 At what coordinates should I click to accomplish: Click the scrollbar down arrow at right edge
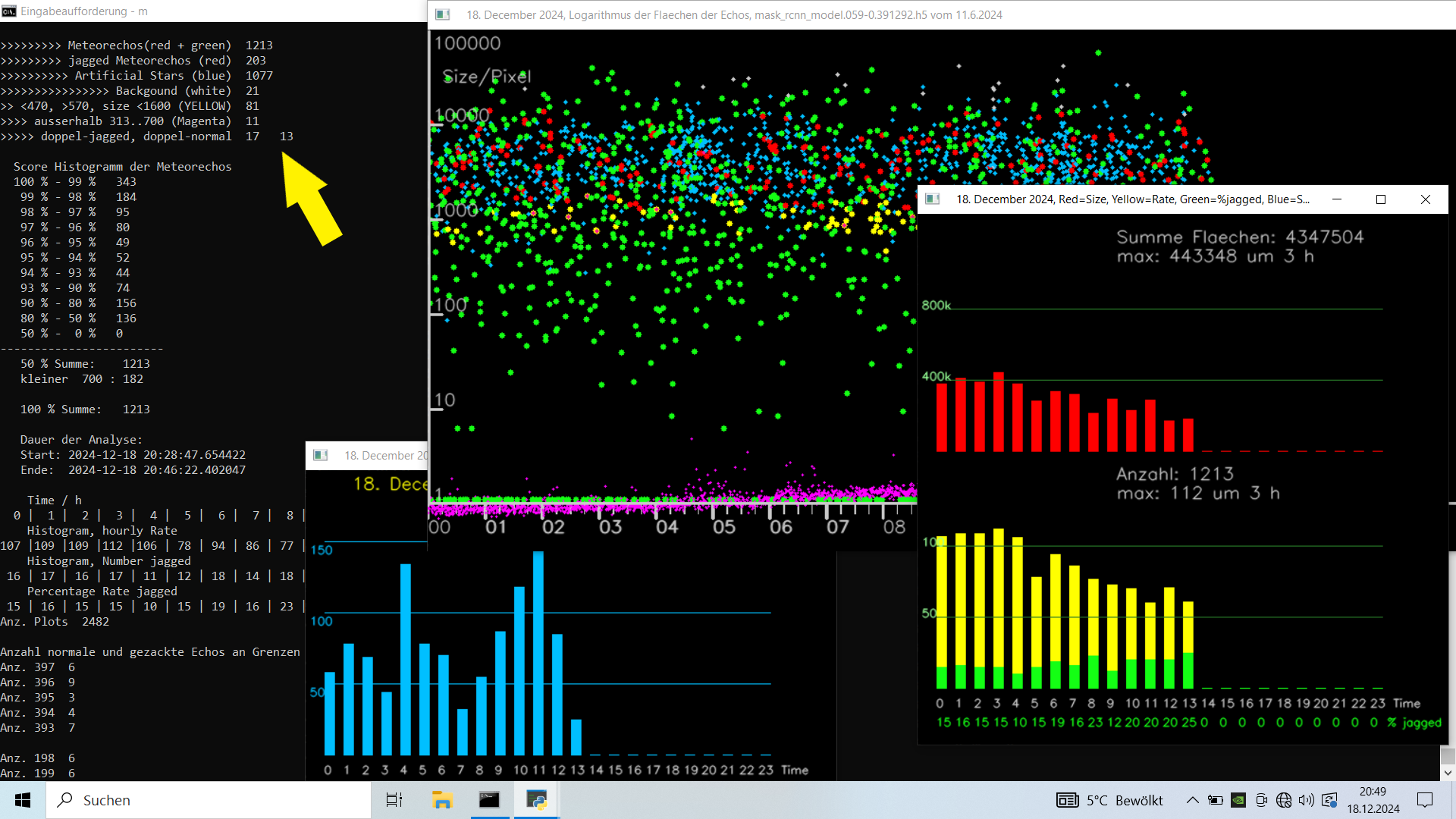[x=1448, y=773]
